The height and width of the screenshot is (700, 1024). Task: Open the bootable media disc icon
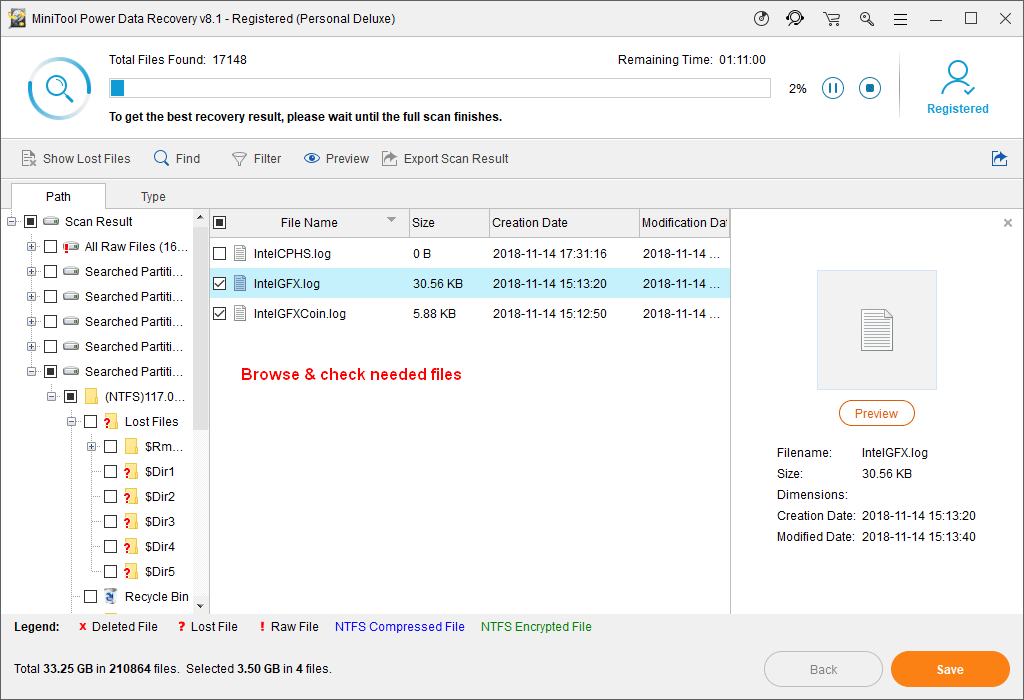point(761,18)
